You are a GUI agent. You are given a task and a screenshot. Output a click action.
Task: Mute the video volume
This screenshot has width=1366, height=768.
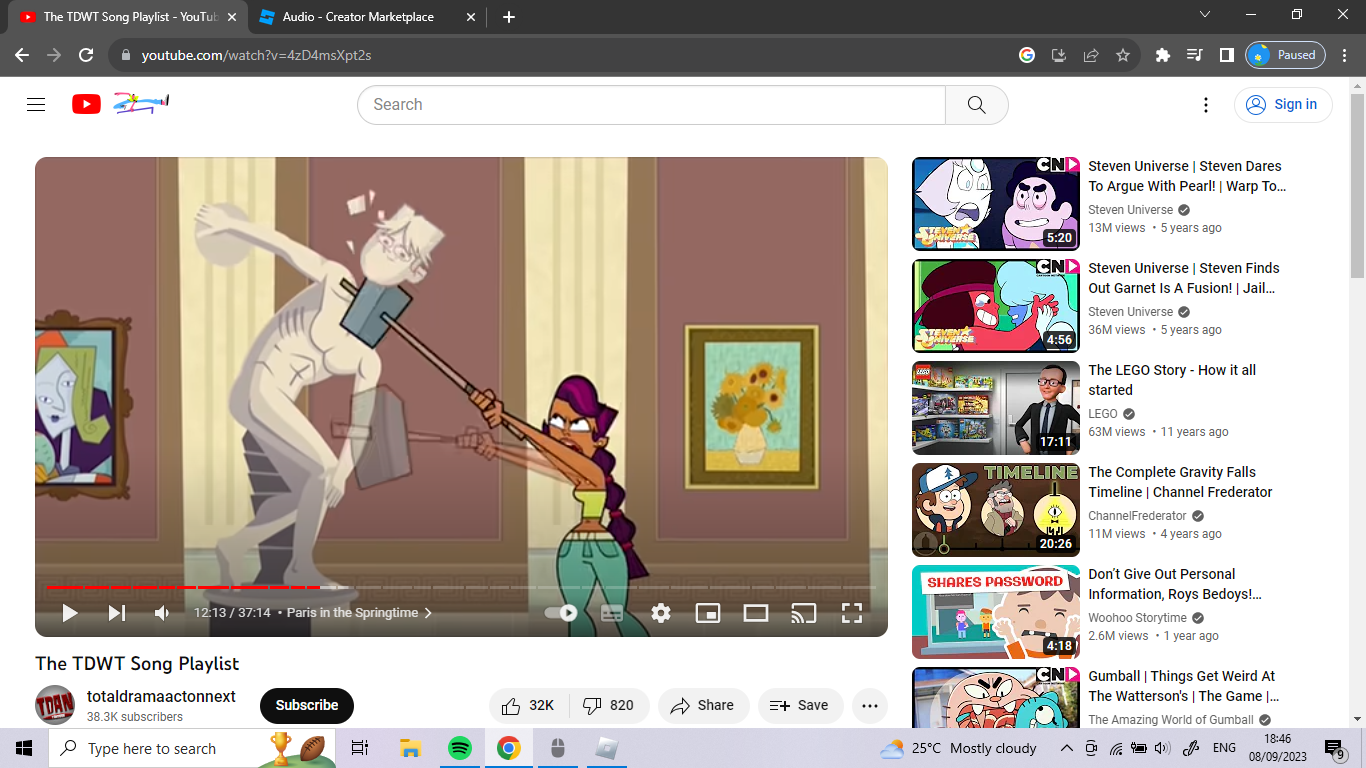(x=162, y=613)
